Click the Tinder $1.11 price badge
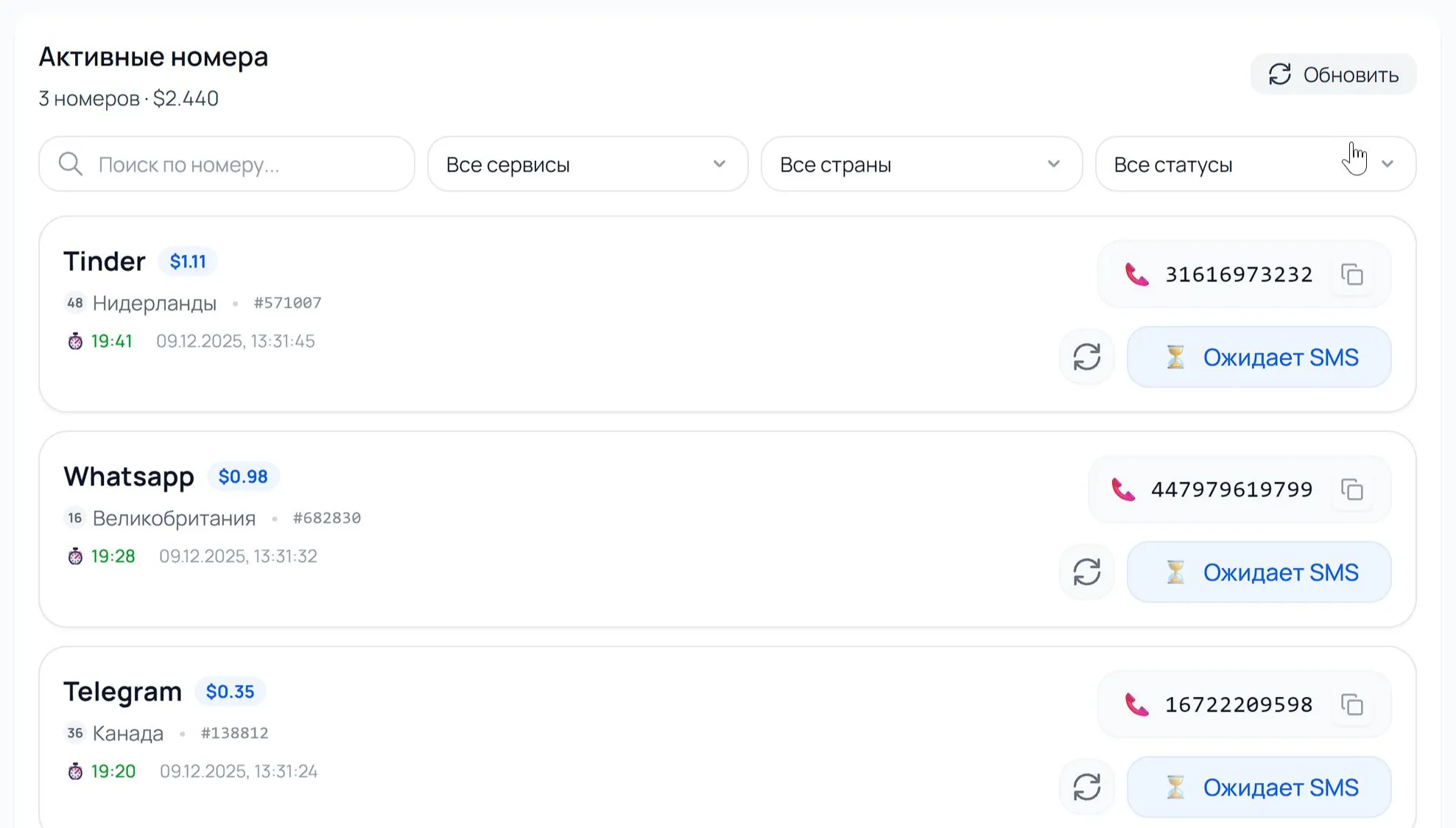 pos(188,262)
